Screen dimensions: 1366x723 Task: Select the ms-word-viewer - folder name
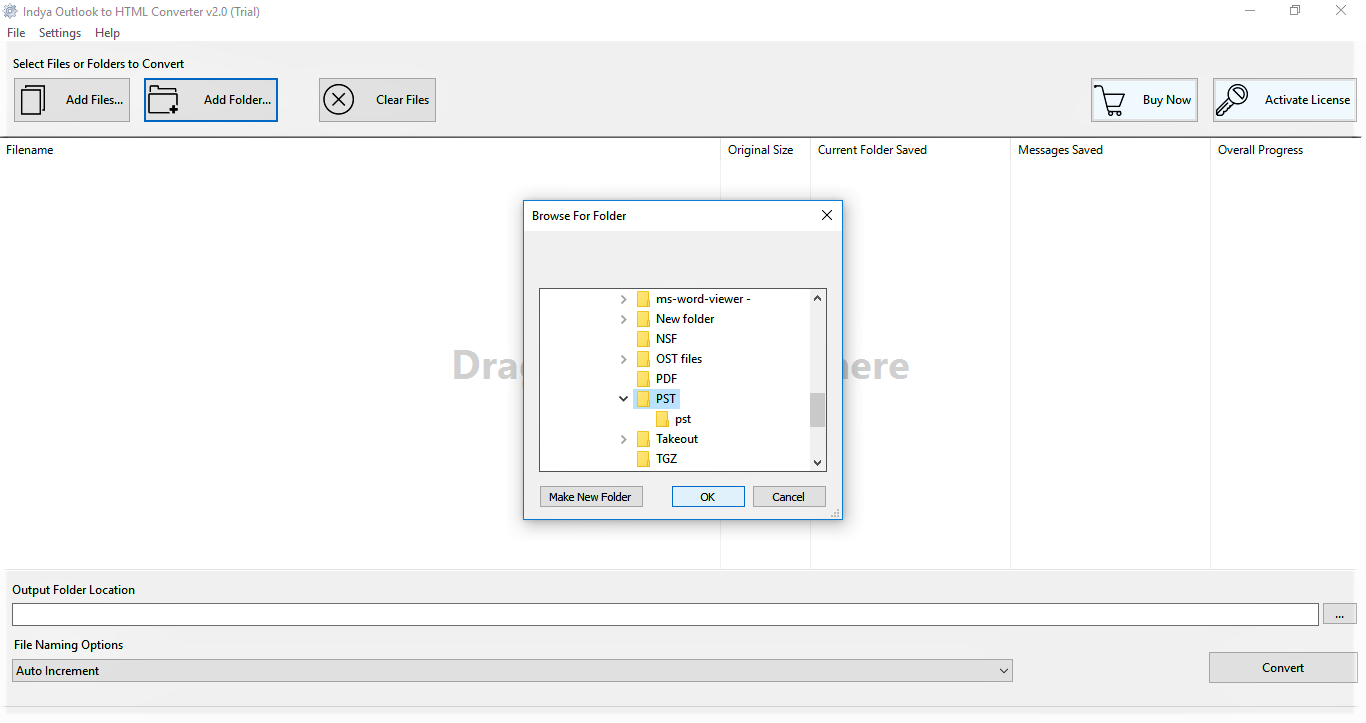coord(703,299)
